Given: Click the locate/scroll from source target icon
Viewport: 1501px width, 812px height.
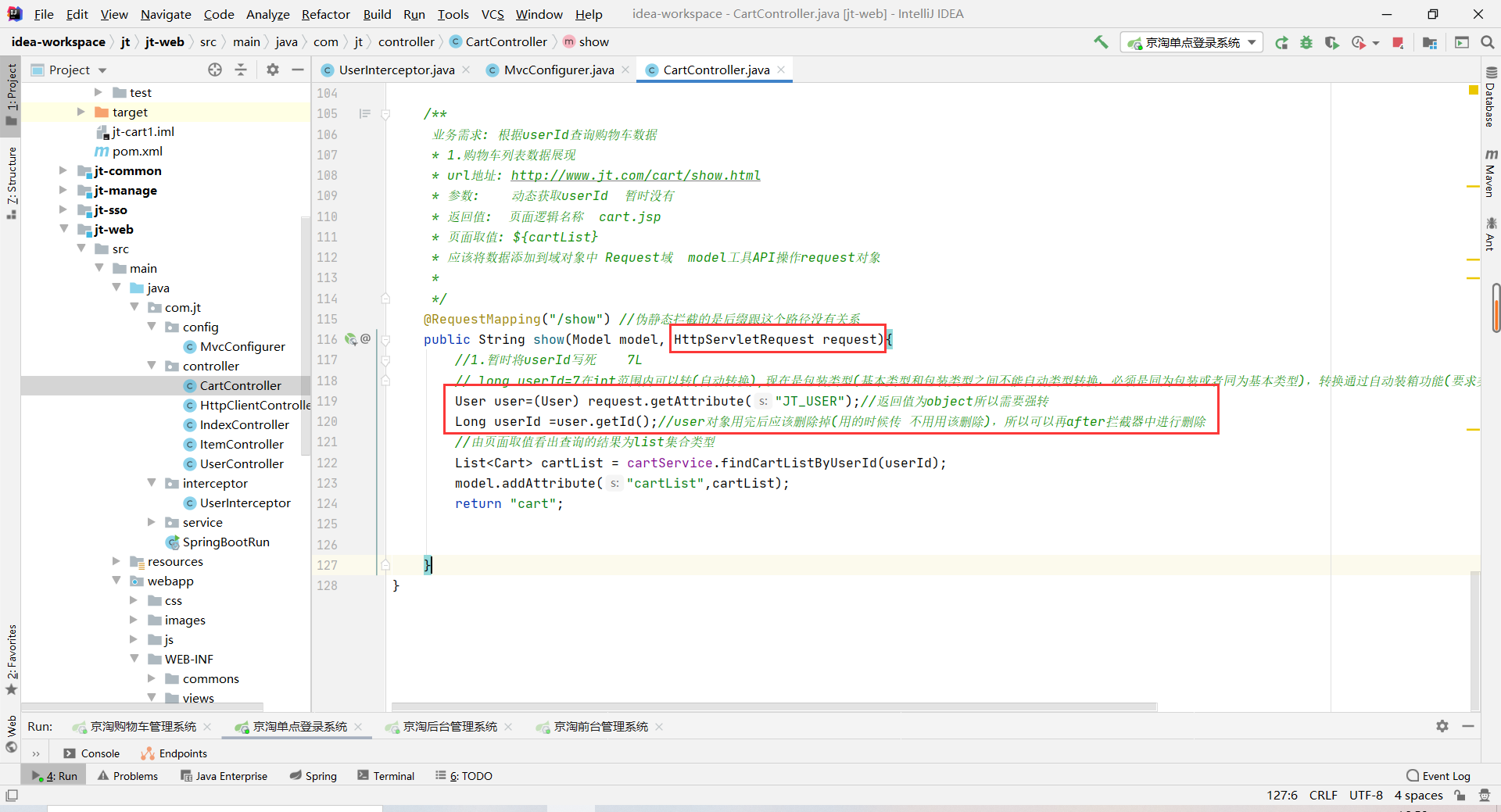Looking at the screenshot, I should [215, 70].
